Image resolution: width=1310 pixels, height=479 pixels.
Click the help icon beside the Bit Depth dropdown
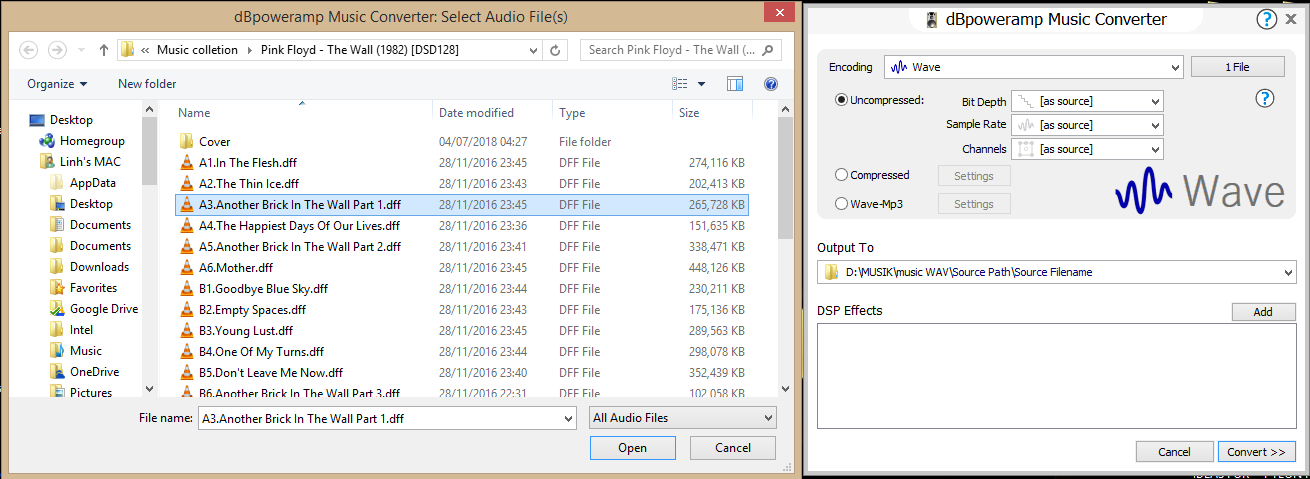point(1264,98)
